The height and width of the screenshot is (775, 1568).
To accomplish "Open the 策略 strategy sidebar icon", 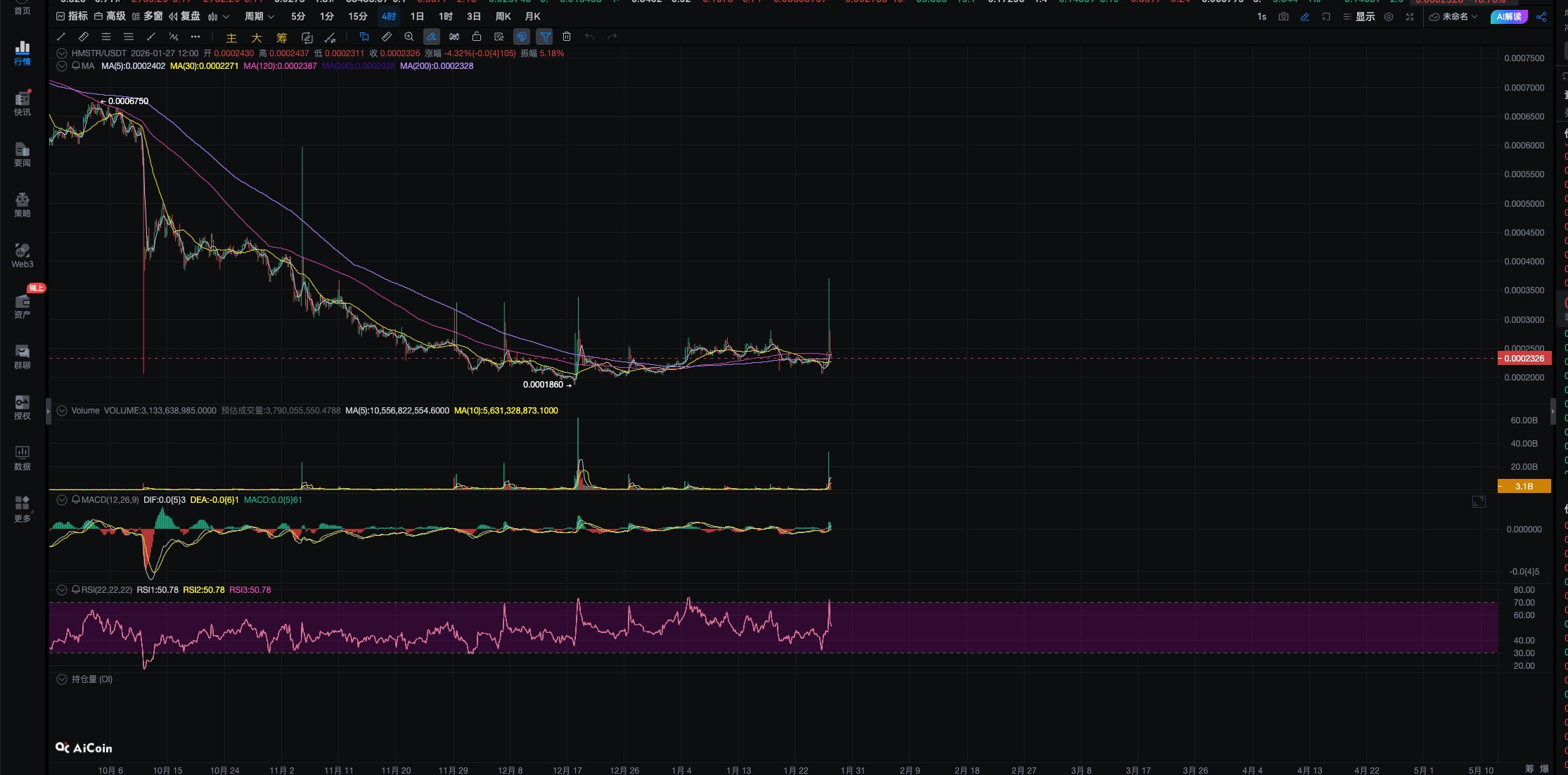I will click(22, 204).
